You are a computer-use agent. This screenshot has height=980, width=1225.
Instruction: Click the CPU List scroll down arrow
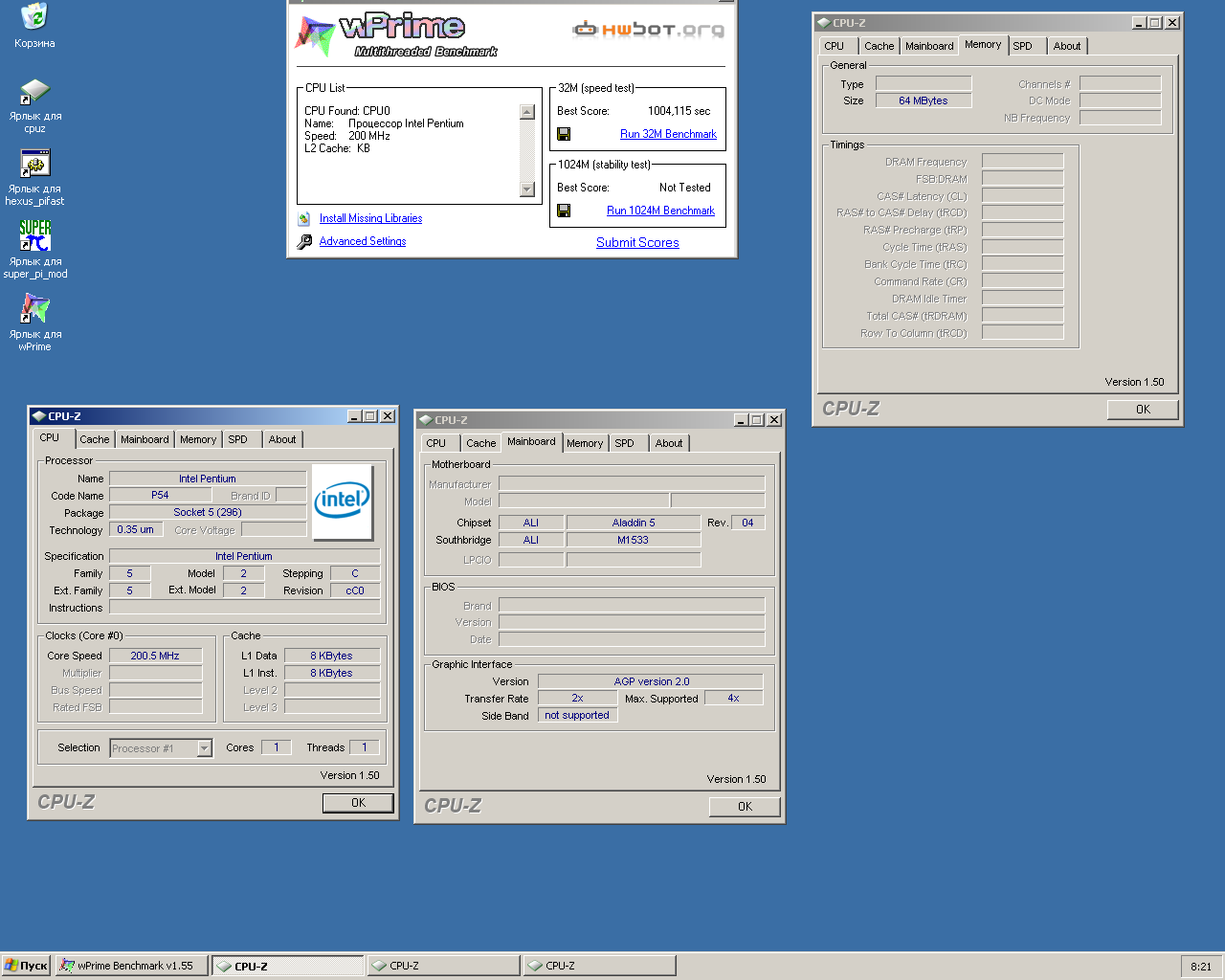(x=527, y=189)
